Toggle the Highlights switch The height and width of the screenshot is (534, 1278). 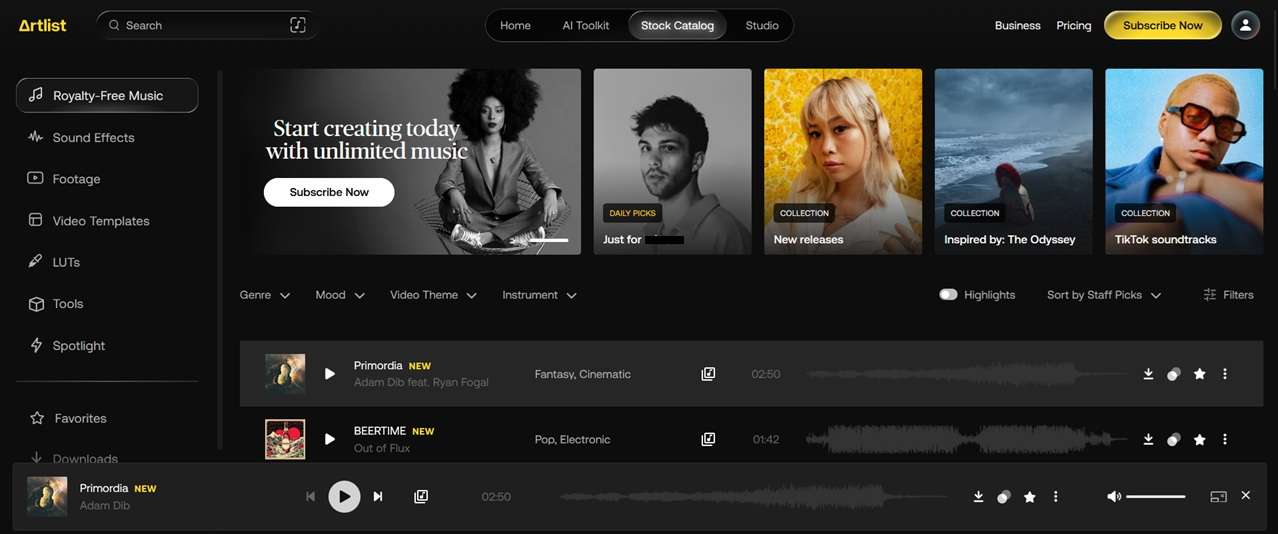(948, 295)
